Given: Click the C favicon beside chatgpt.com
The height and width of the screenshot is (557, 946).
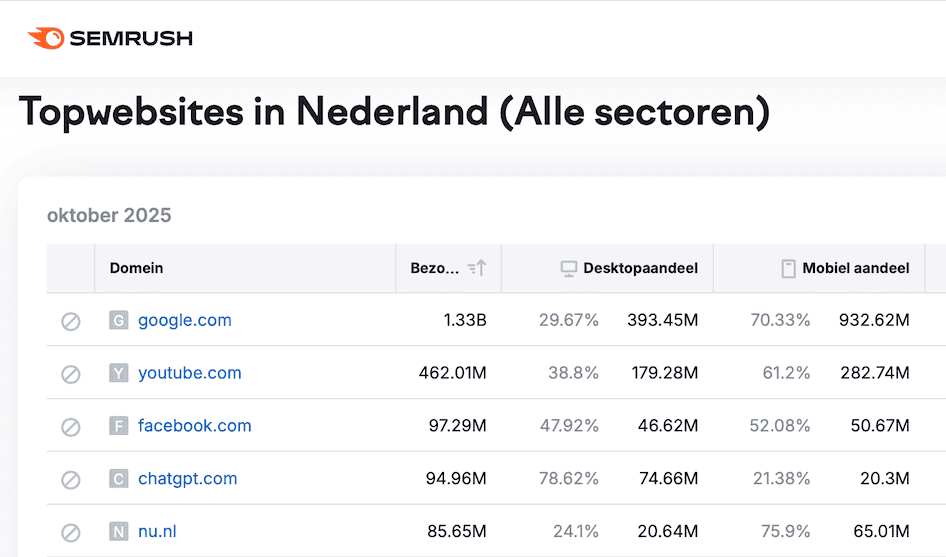Looking at the screenshot, I should pos(119,479).
